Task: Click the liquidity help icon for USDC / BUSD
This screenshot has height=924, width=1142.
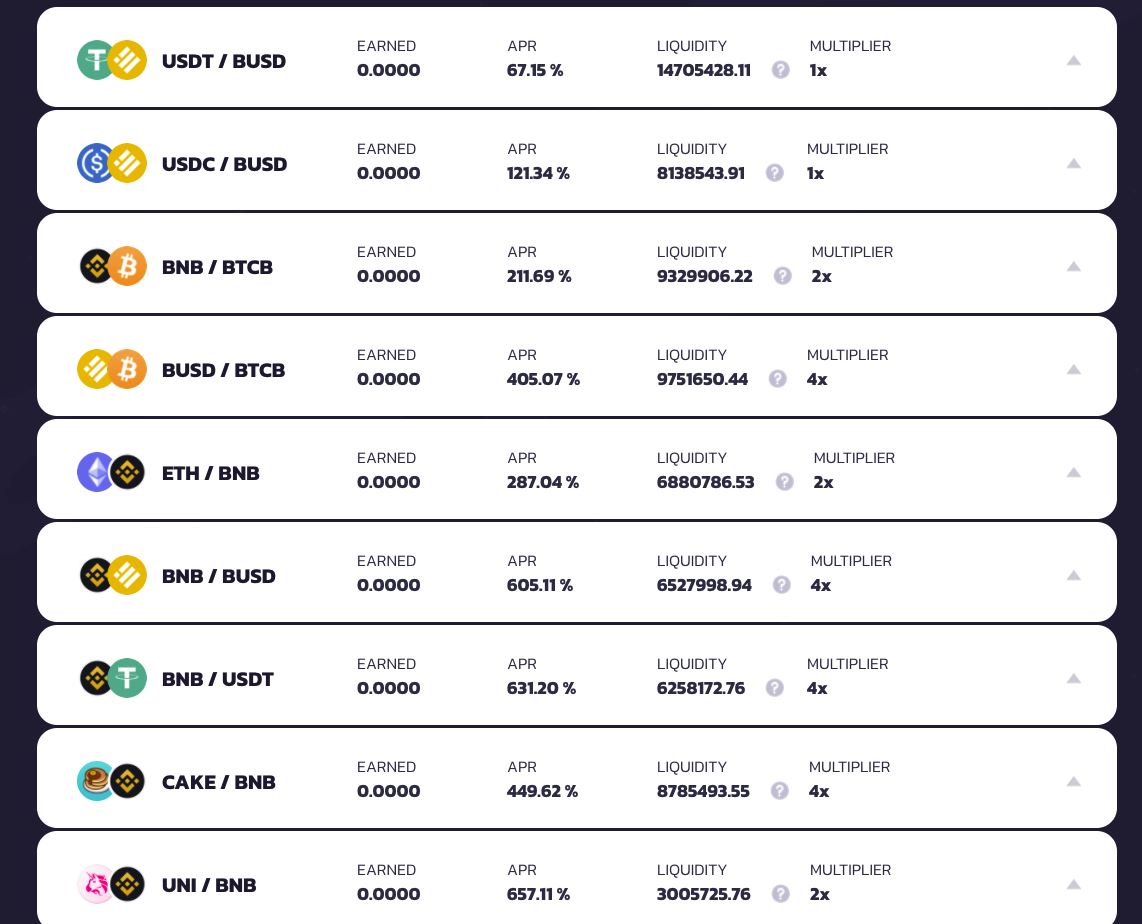Action: click(x=774, y=173)
